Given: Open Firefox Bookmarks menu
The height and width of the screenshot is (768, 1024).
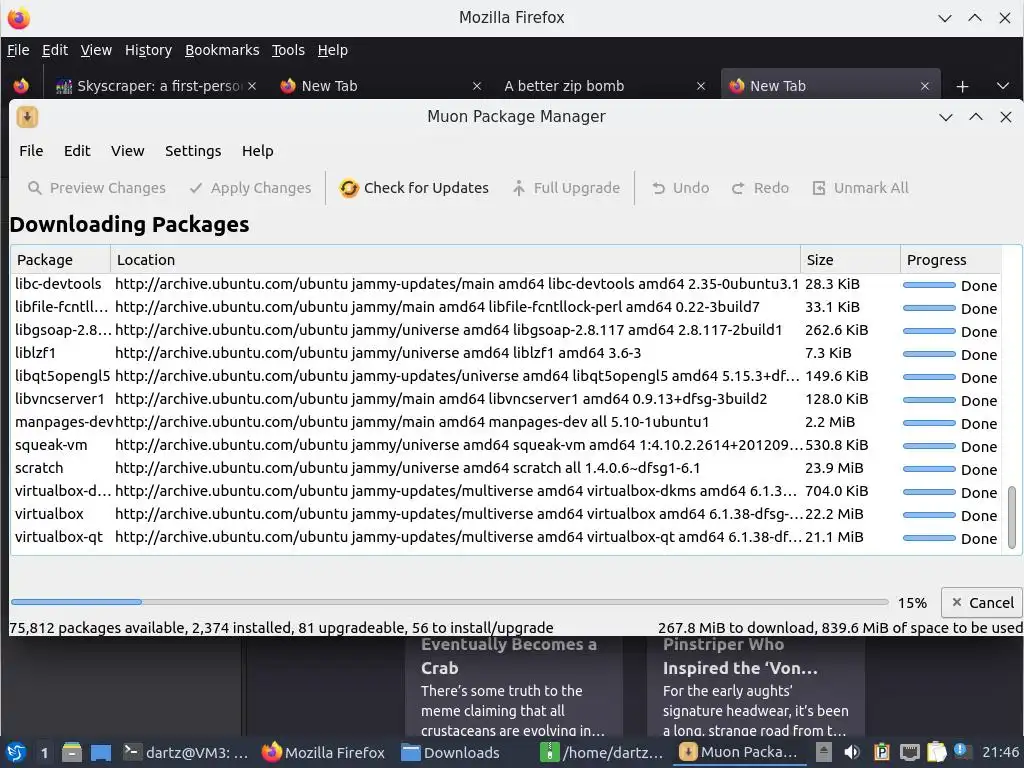Looking at the screenshot, I should click(222, 50).
